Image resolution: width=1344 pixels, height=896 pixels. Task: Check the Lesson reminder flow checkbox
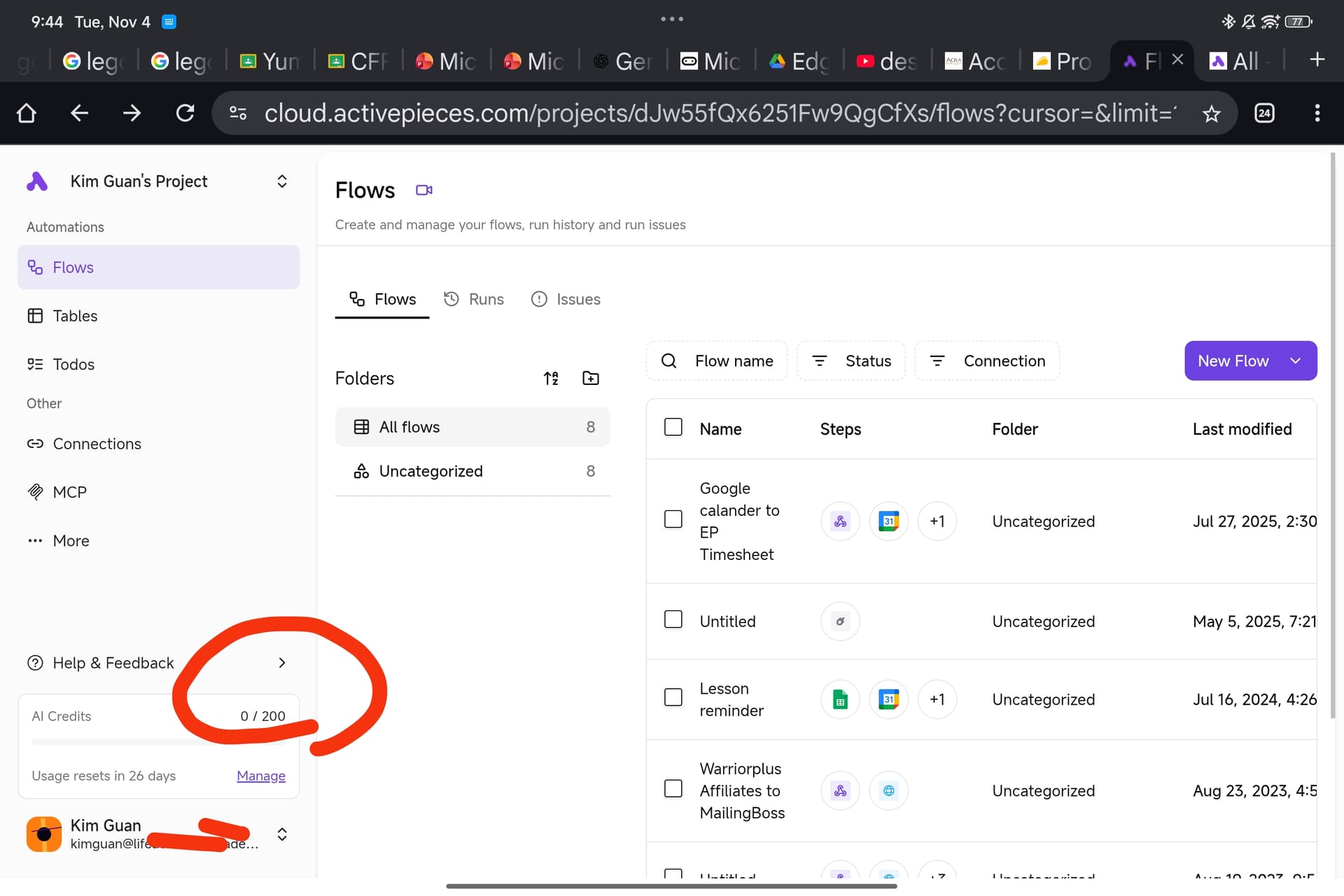[673, 697]
